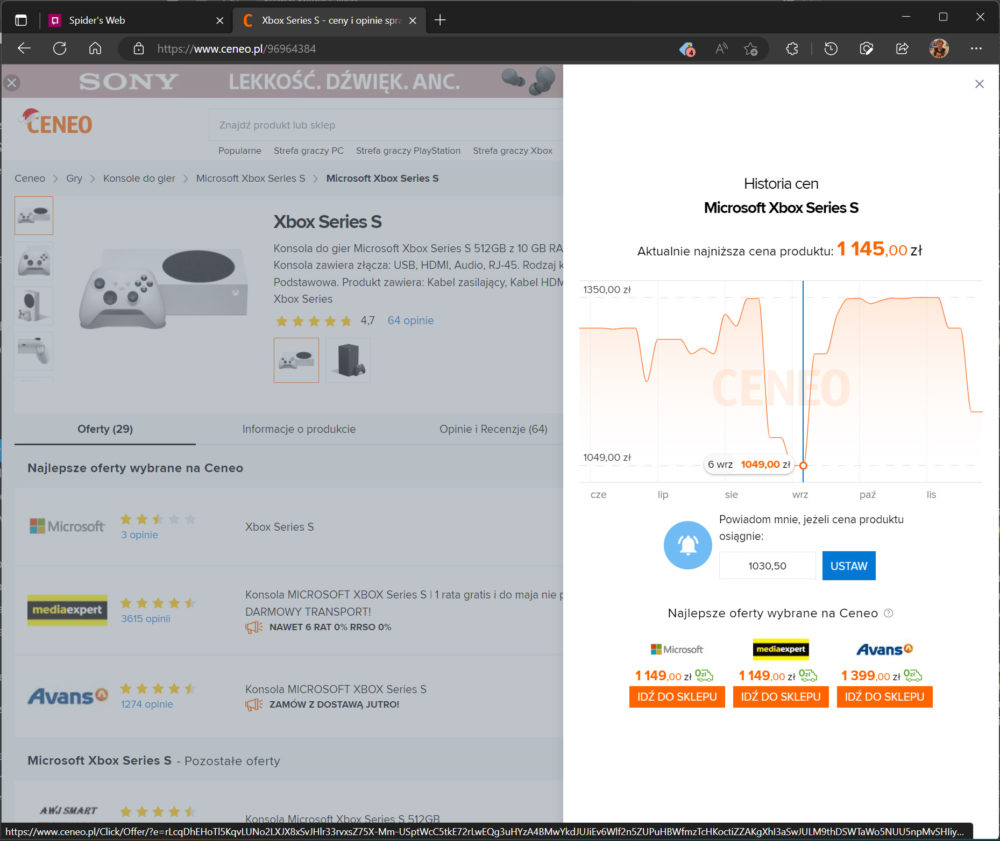The image size is (1000, 841).
Task: Go back using the browser back arrow
Action: (x=24, y=48)
